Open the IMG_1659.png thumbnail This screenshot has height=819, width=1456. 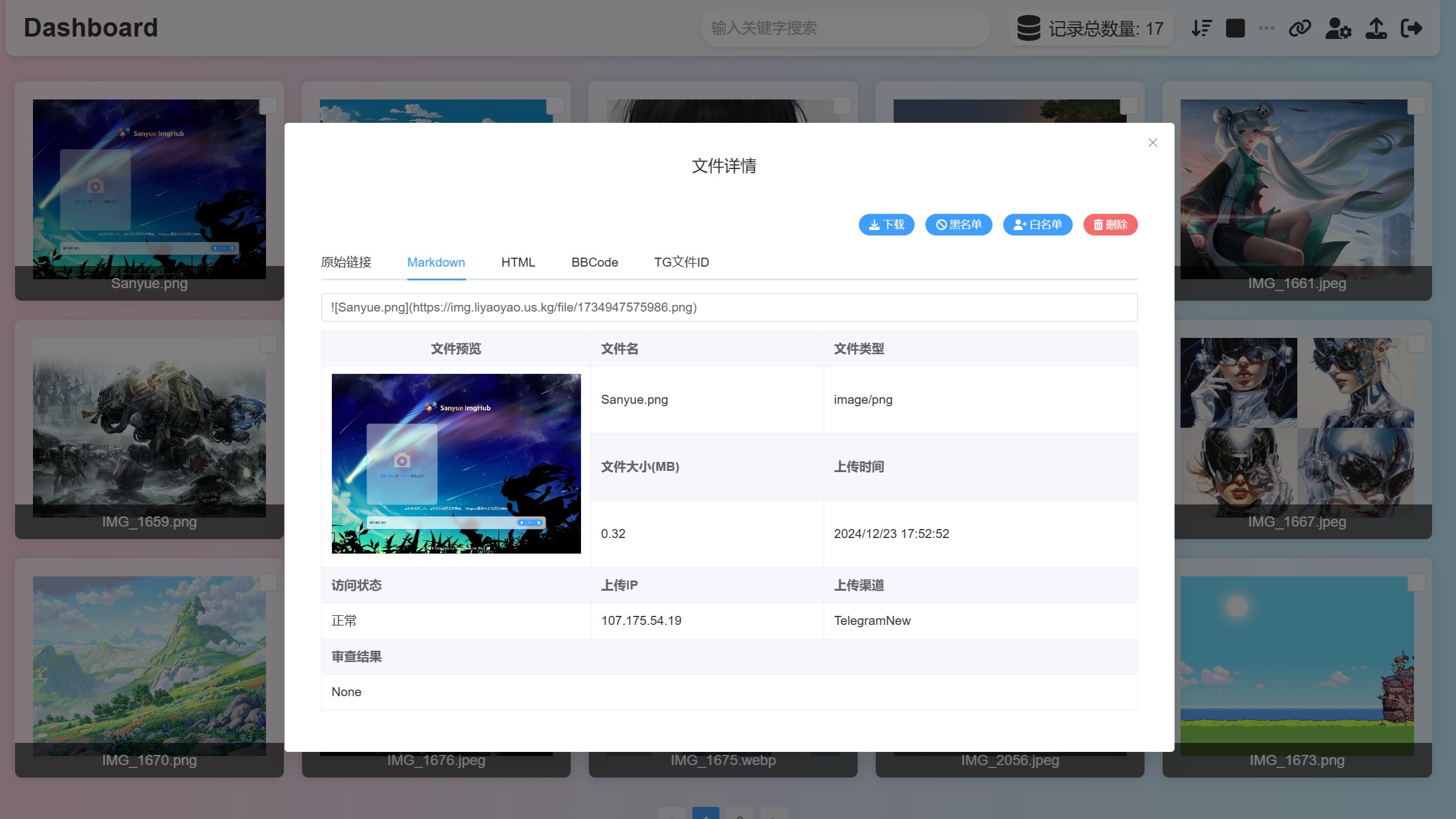click(149, 427)
